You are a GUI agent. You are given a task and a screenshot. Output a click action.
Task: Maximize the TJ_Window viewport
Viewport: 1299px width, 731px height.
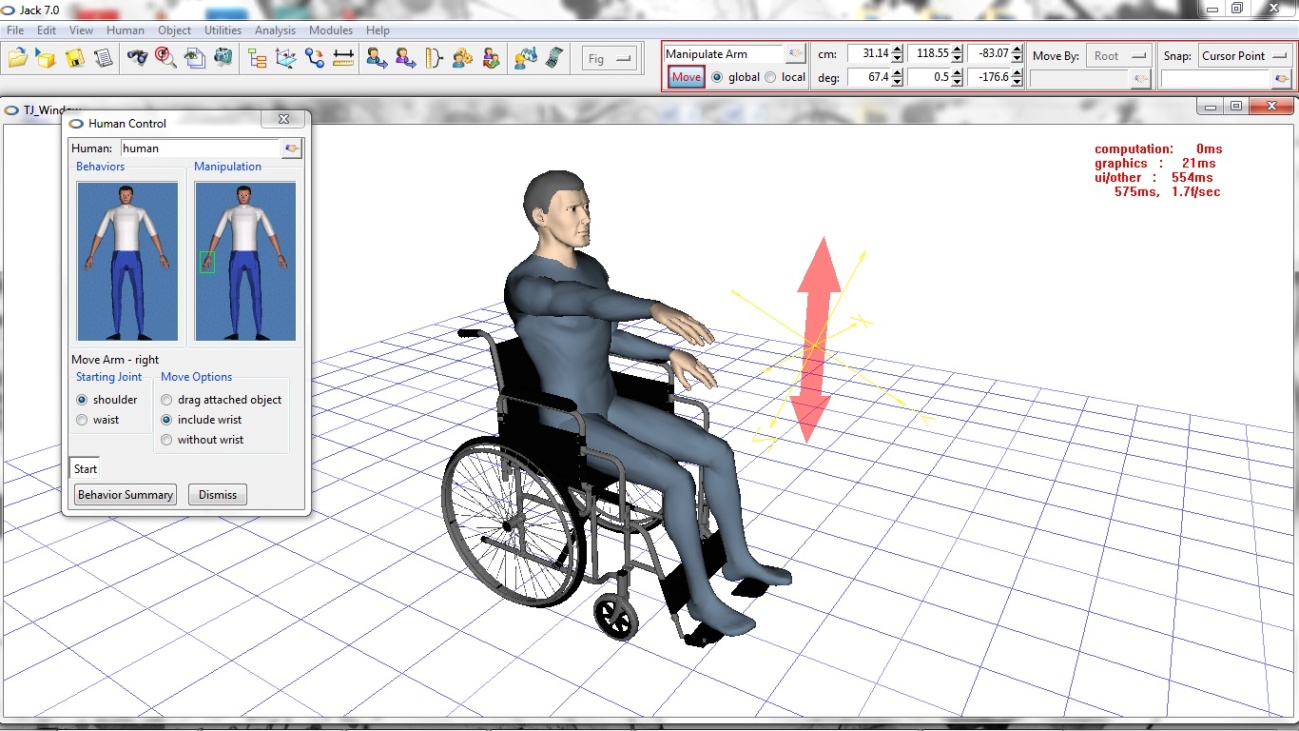coord(1236,105)
